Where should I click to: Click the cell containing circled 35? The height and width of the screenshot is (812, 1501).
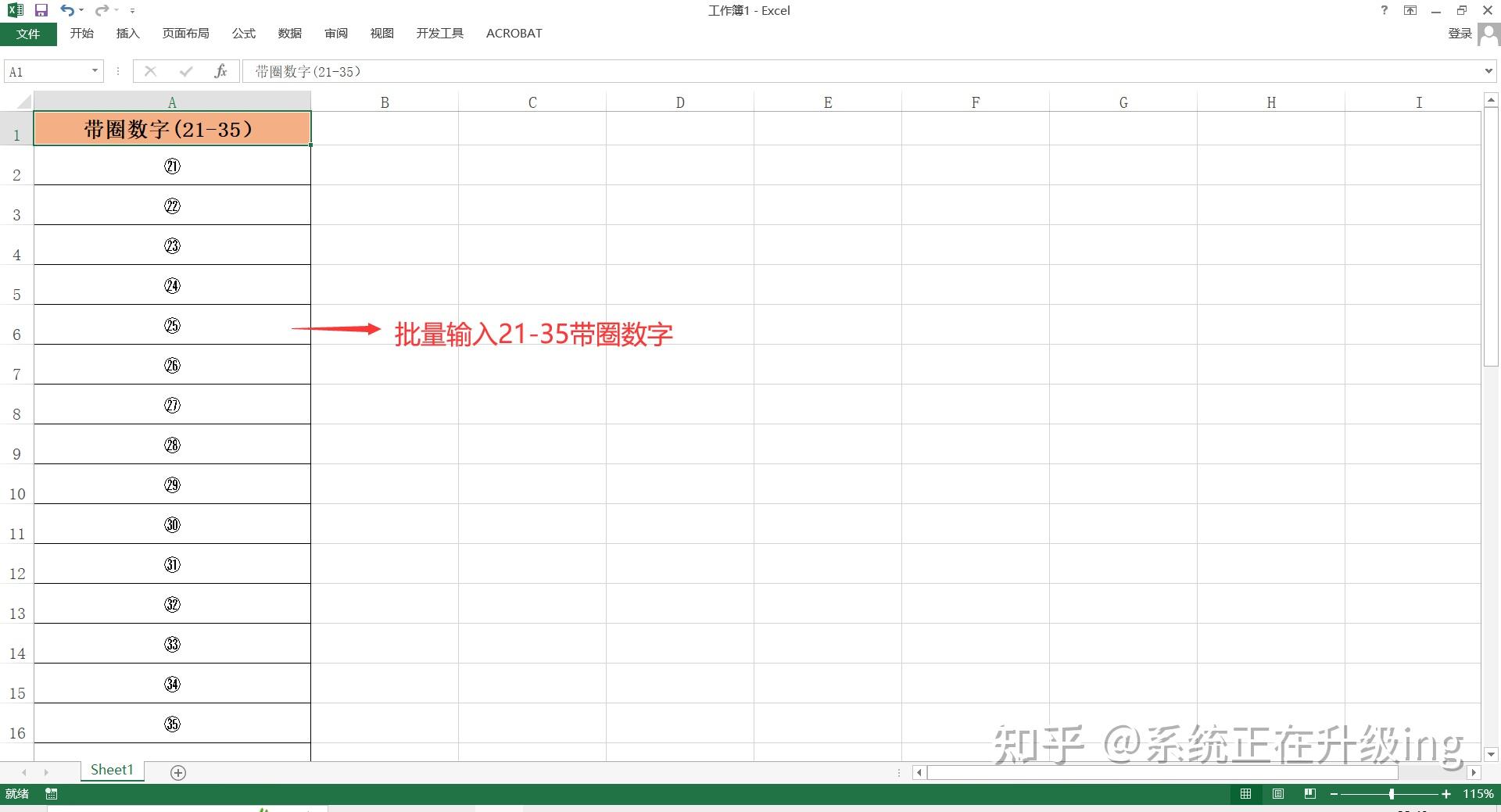[x=172, y=724]
